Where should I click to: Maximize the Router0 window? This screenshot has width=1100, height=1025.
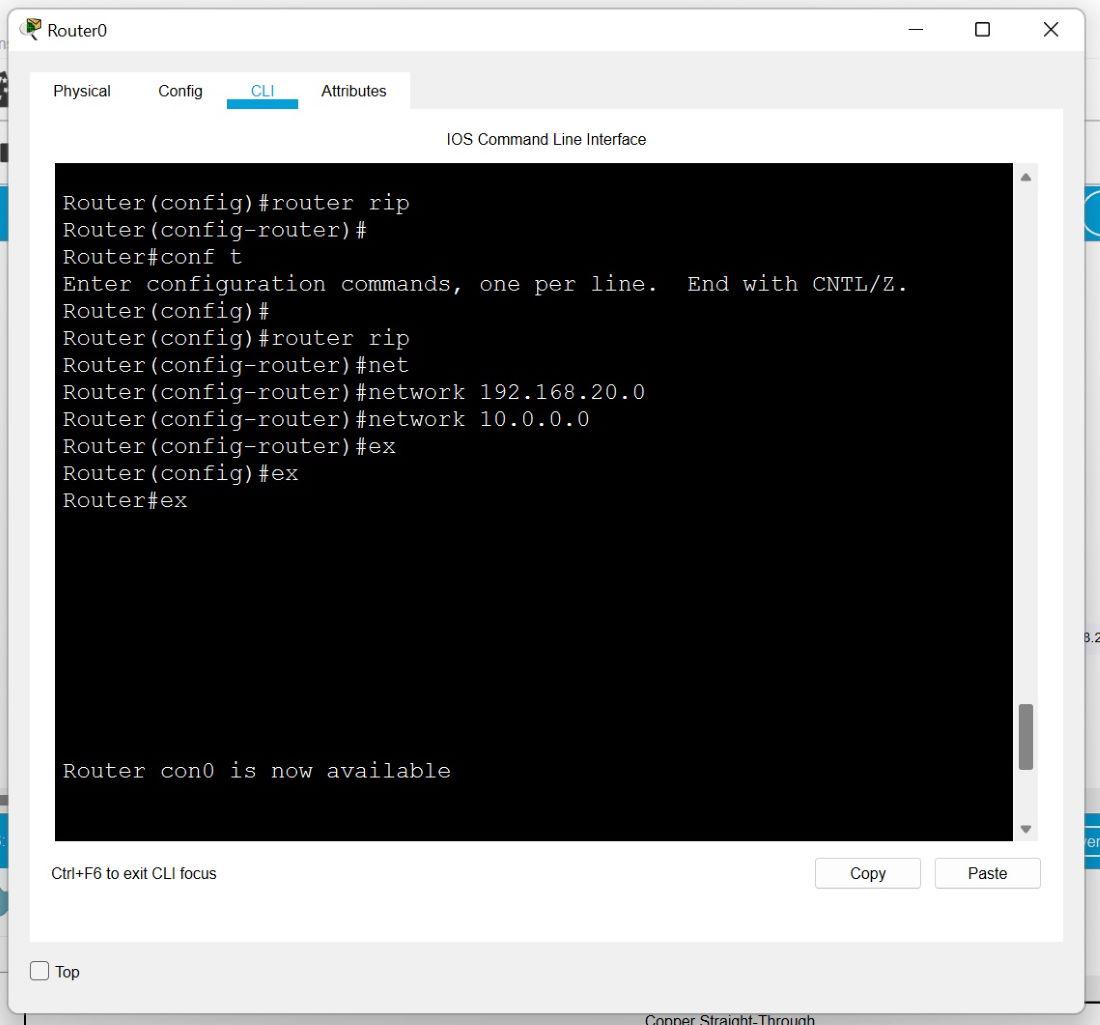(982, 30)
